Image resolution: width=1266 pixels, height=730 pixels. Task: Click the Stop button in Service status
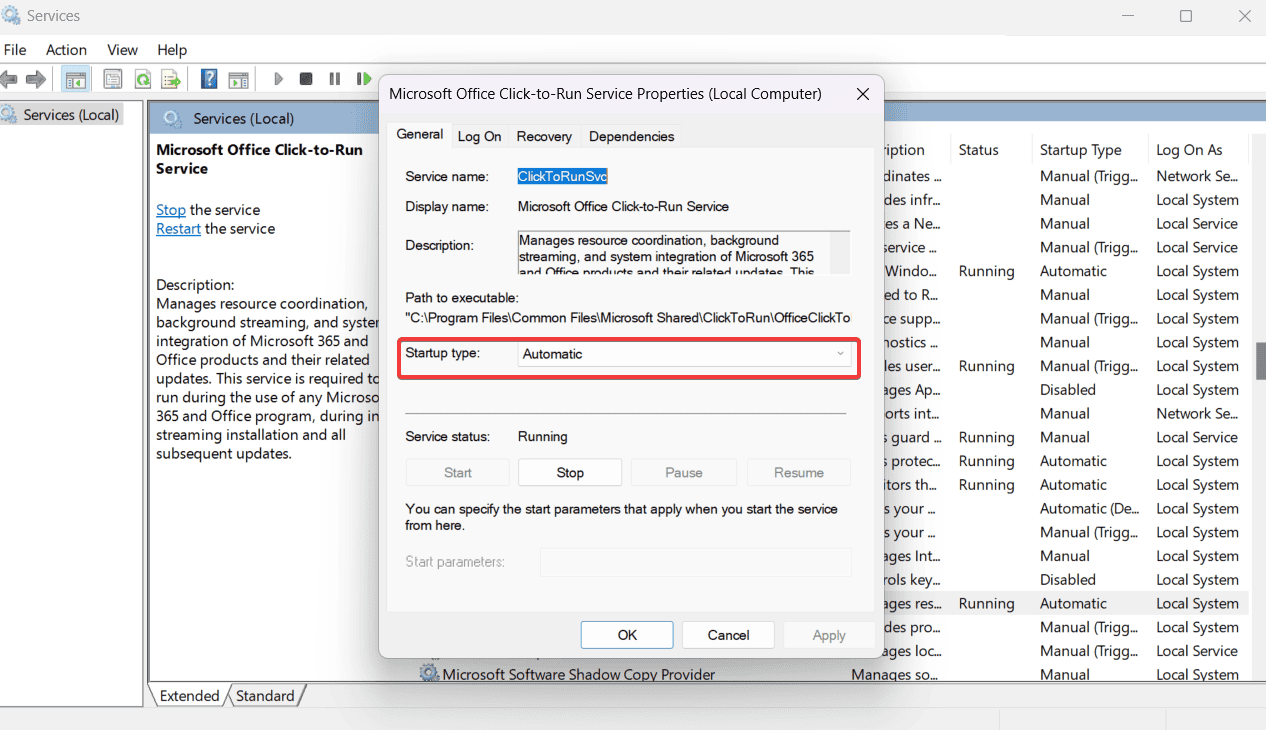click(x=570, y=472)
